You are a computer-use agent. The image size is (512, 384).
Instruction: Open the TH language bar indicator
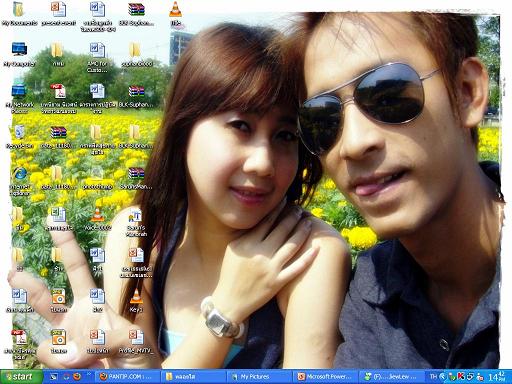(x=433, y=377)
